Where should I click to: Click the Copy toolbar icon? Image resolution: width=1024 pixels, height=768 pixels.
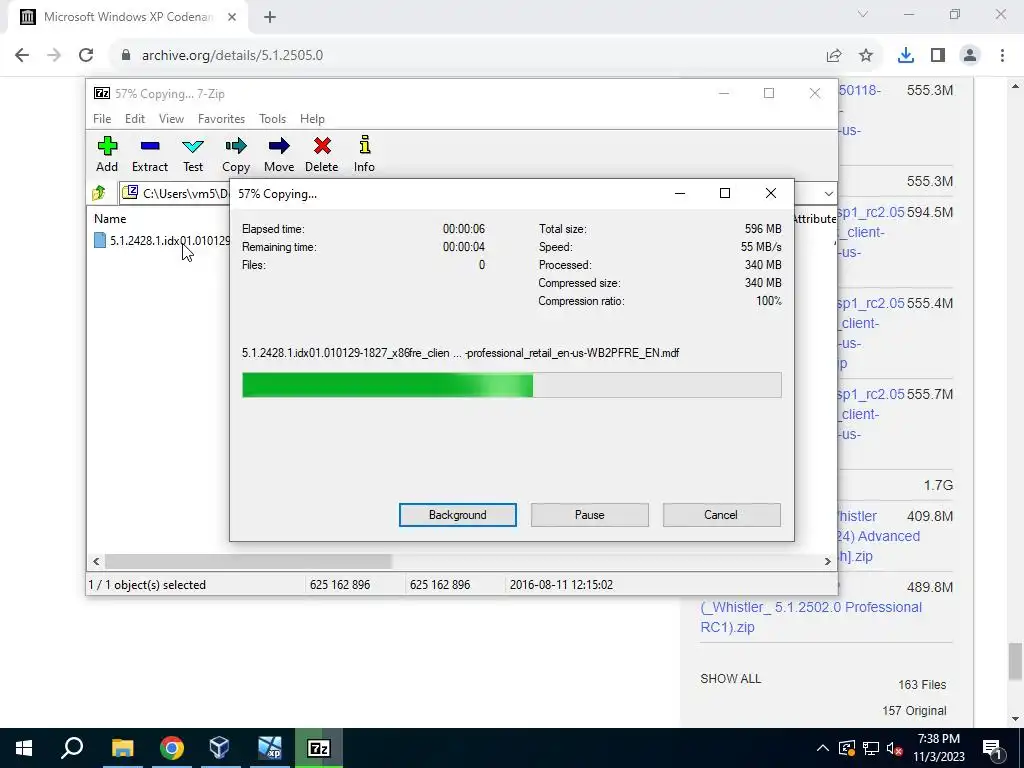pos(236,154)
